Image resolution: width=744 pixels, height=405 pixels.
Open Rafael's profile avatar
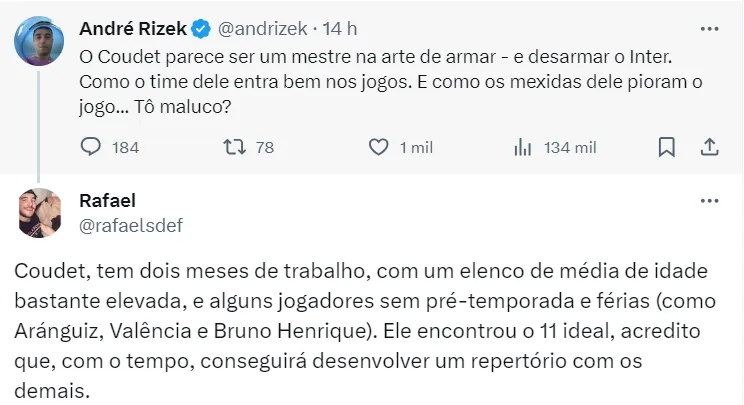[x=39, y=213]
